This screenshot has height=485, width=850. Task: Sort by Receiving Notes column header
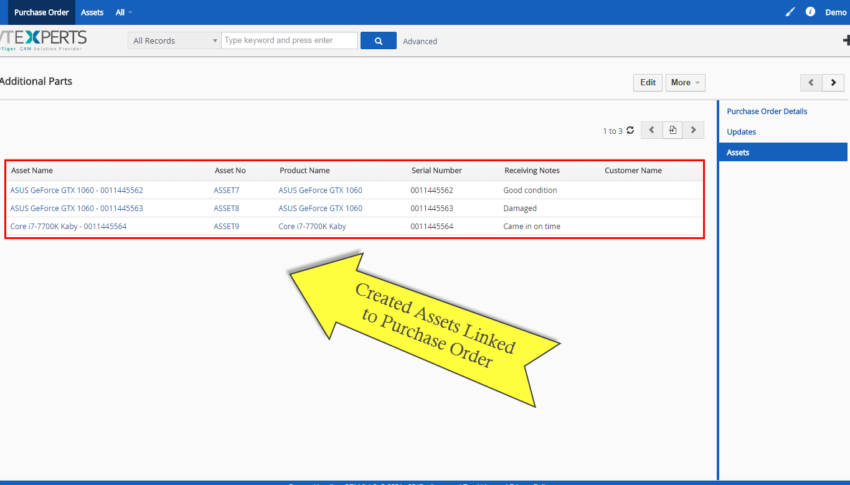[x=532, y=170]
